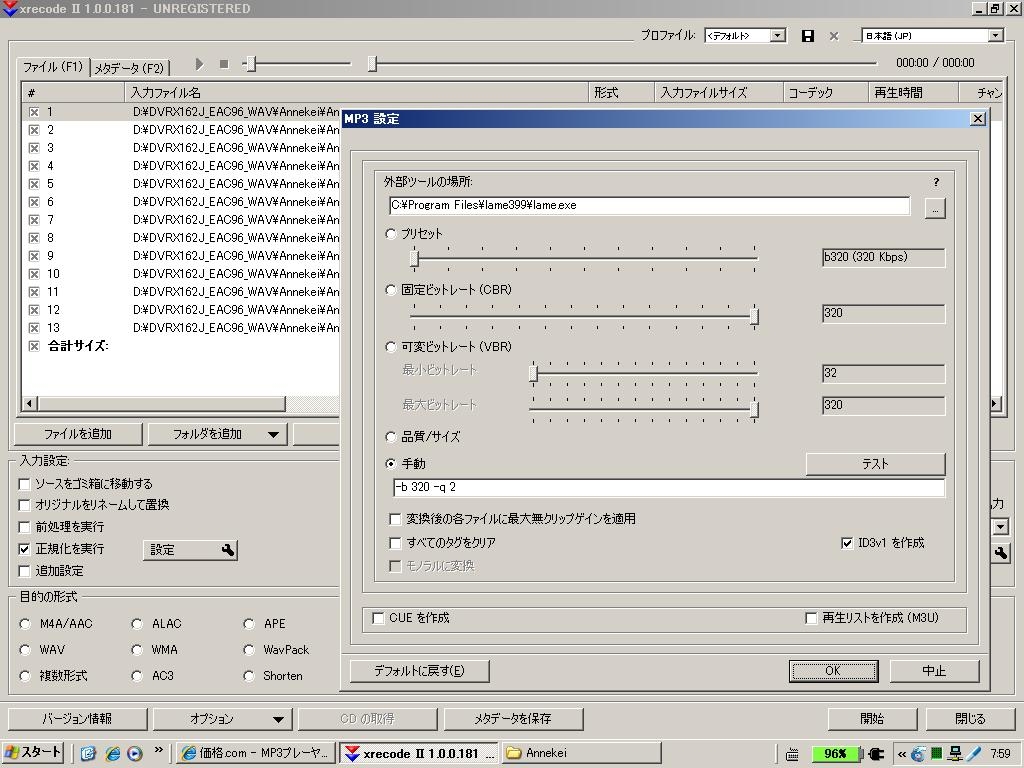Click ファイルを追加 button
This screenshot has height=768, width=1024.
tap(78, 434)
